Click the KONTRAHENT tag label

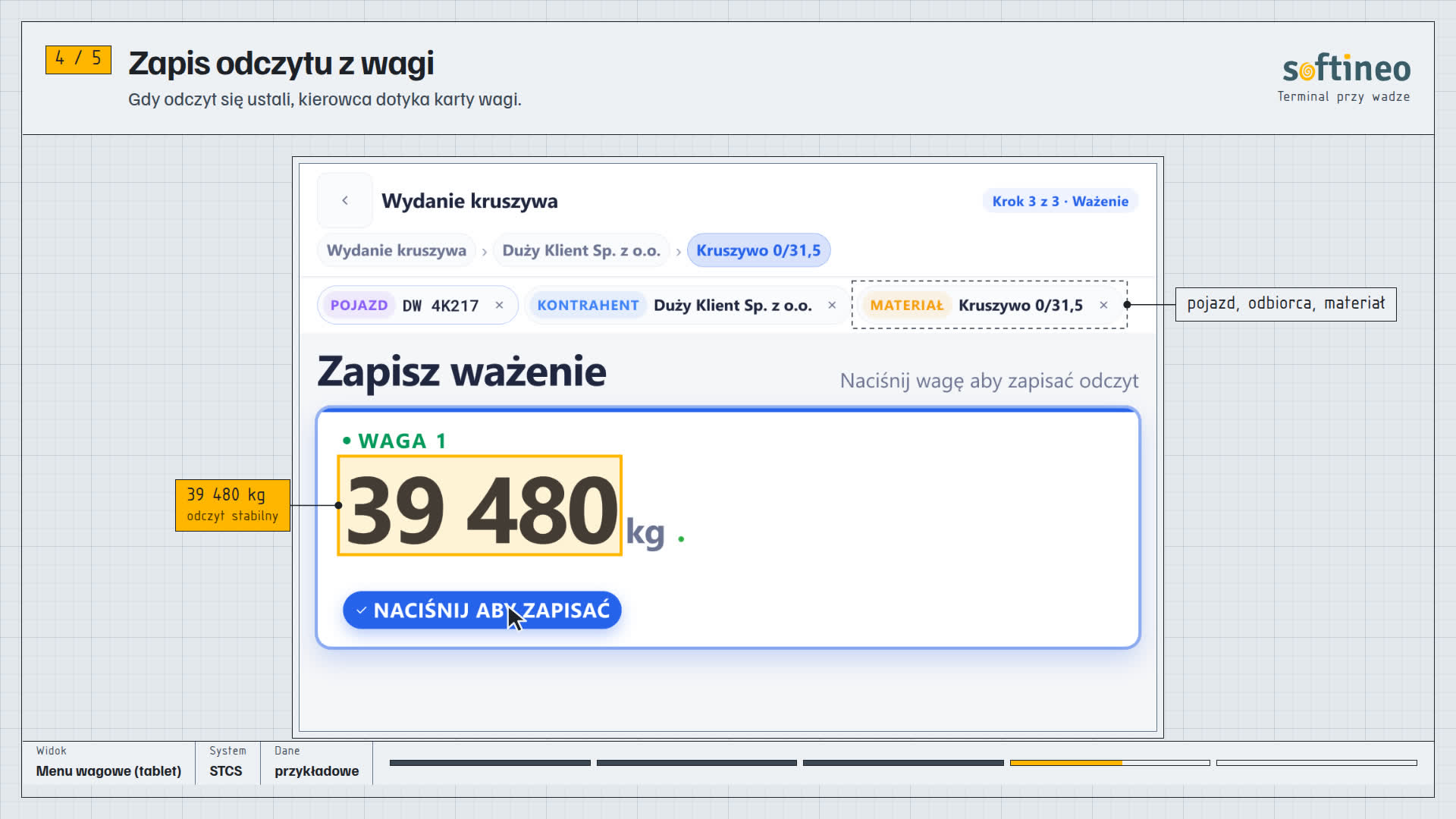(x=588, y=305)
